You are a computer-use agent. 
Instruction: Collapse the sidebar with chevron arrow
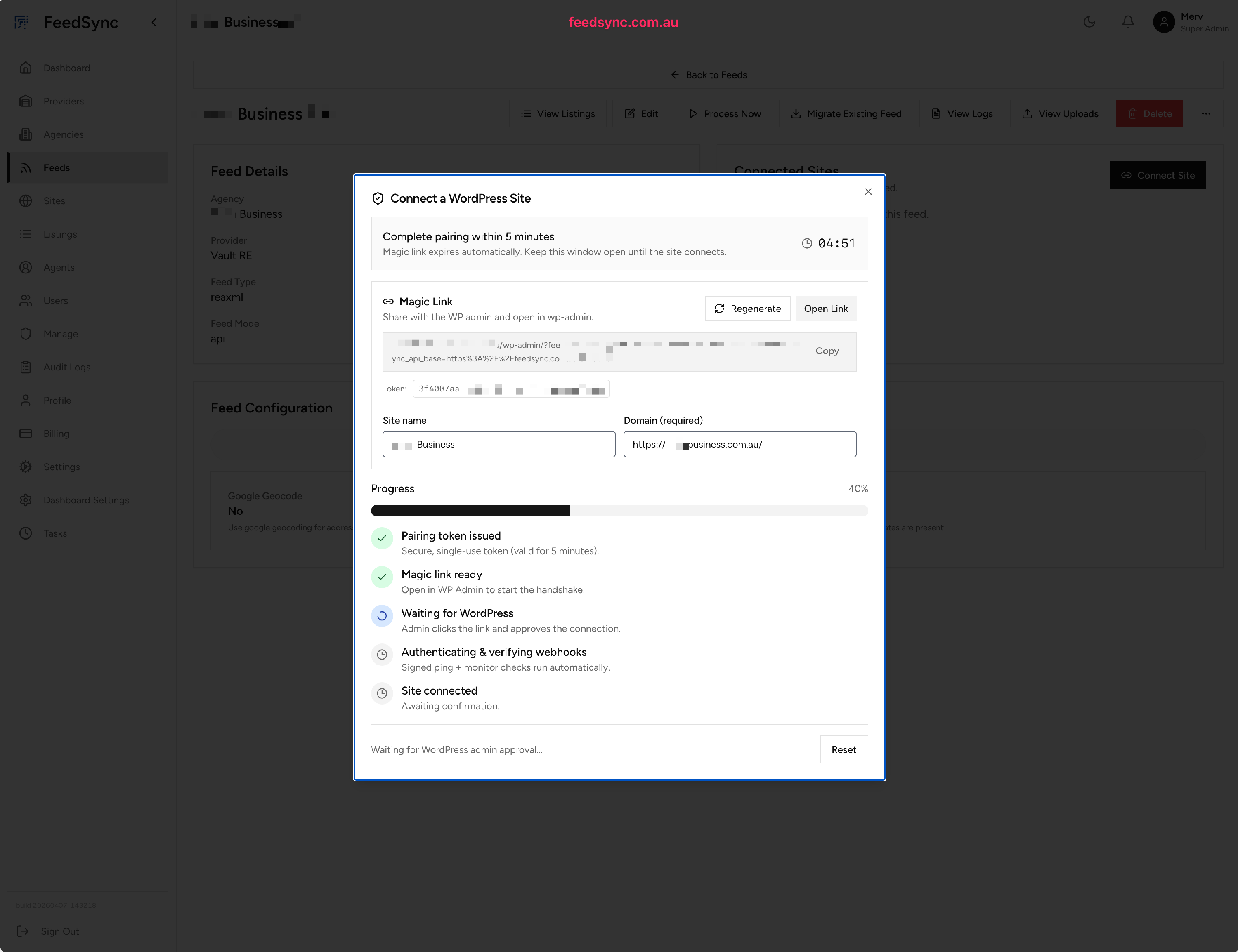pos(154,22)
